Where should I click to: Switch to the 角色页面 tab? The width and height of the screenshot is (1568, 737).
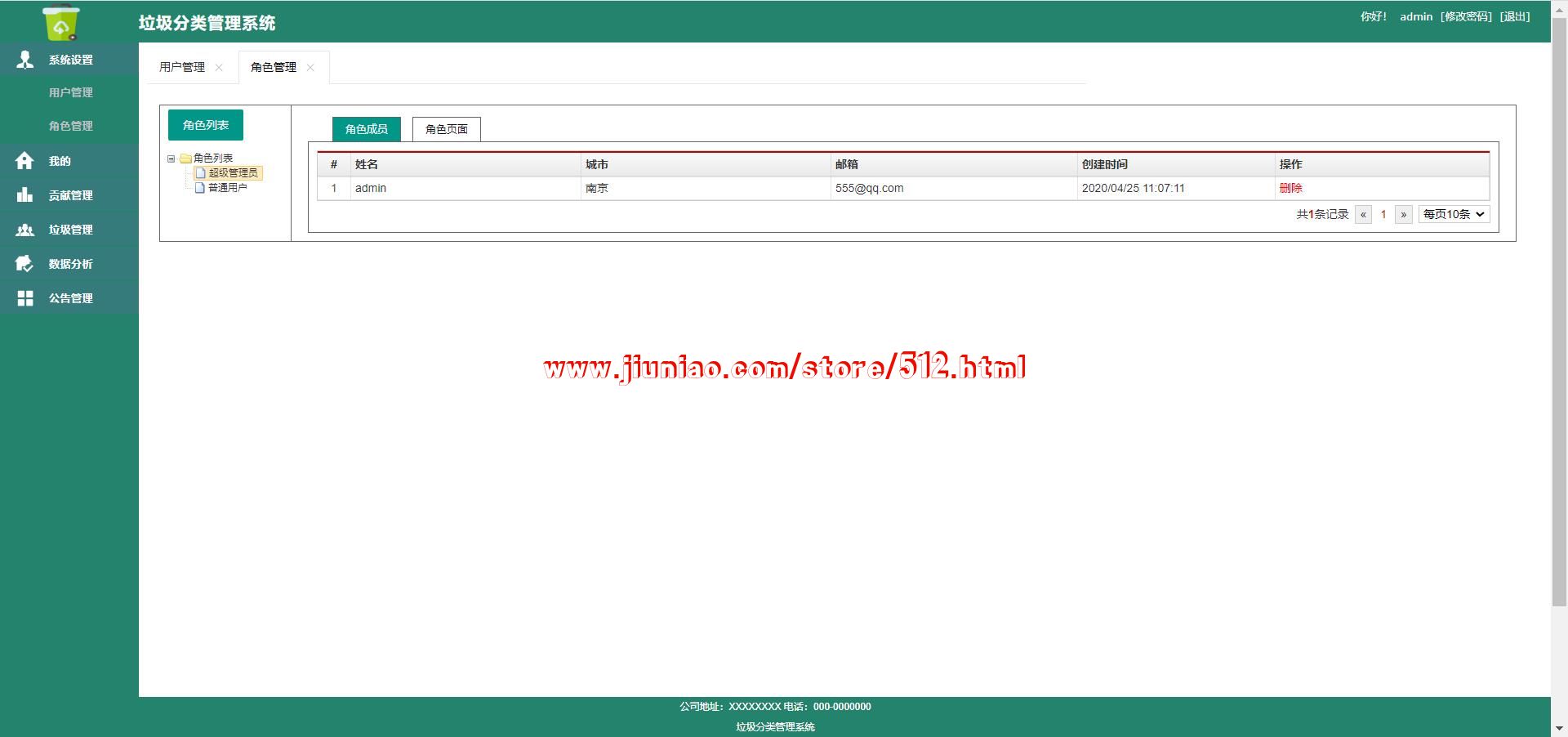click(446, 129)
